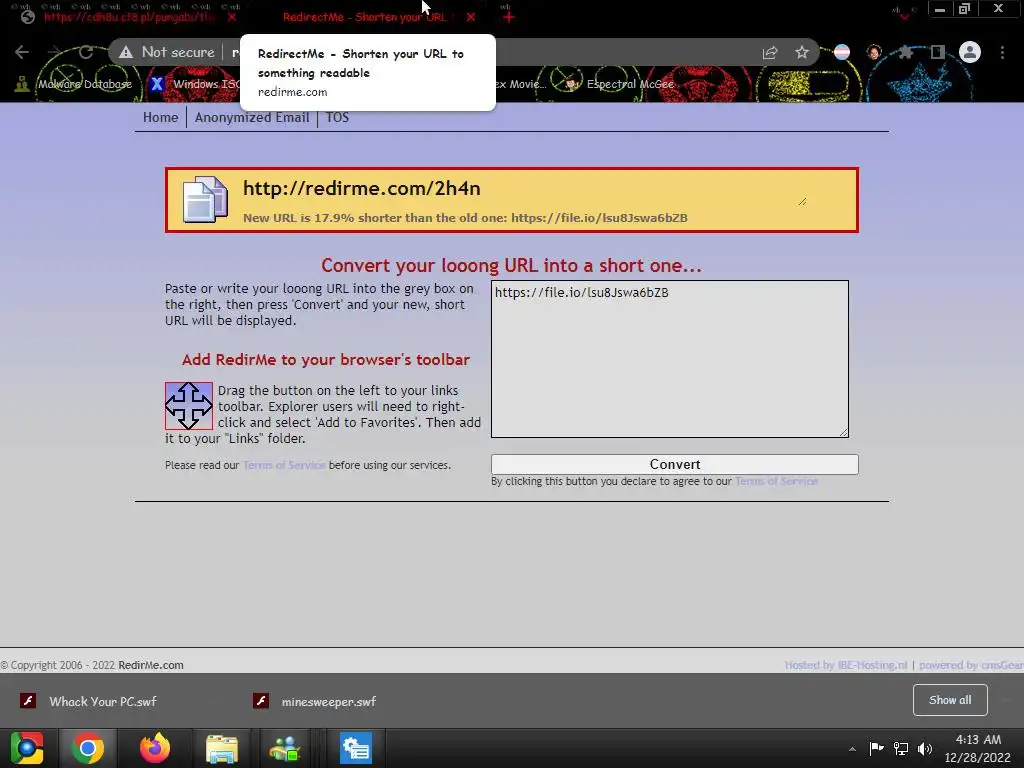
Task: Click the resize handle of URL text box
Action: pyautogui.click(x=844, y=432)
